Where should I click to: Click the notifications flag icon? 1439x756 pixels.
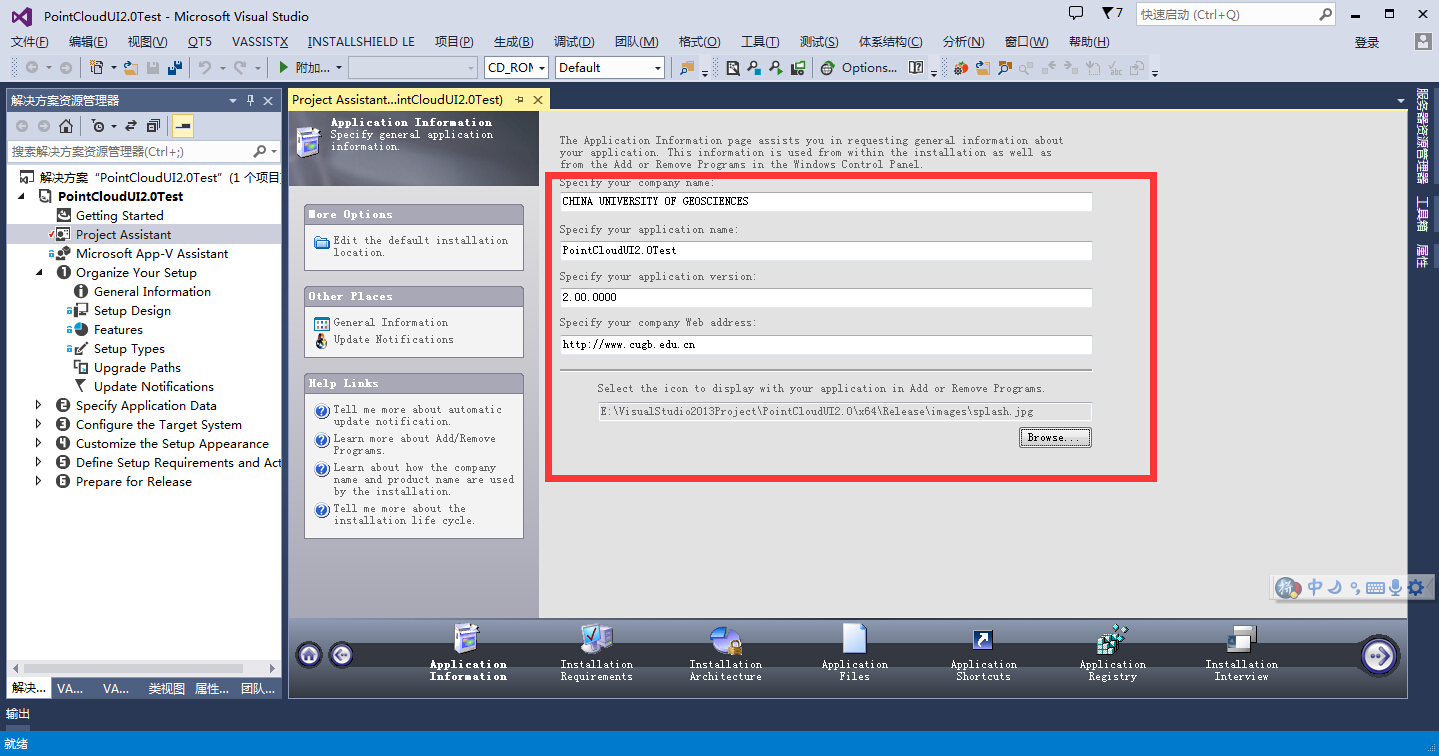point(1107,14)
